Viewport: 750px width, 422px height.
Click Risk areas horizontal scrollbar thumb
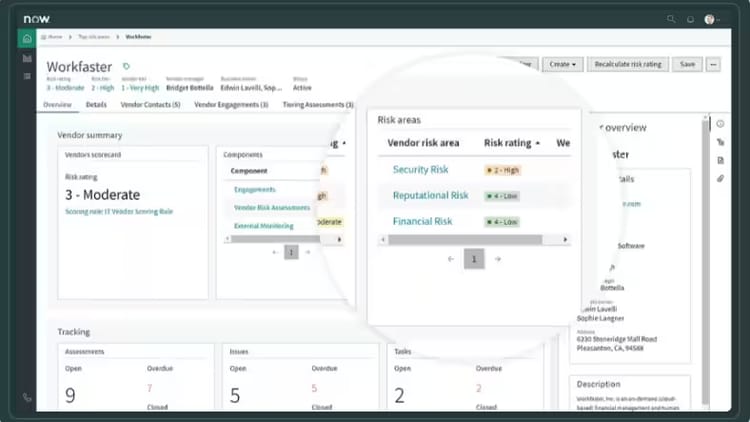465,239
